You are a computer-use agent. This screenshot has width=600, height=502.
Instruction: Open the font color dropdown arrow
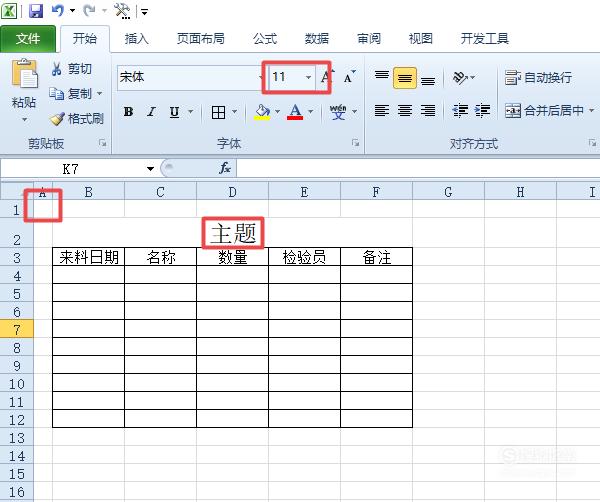click(311, 112)
